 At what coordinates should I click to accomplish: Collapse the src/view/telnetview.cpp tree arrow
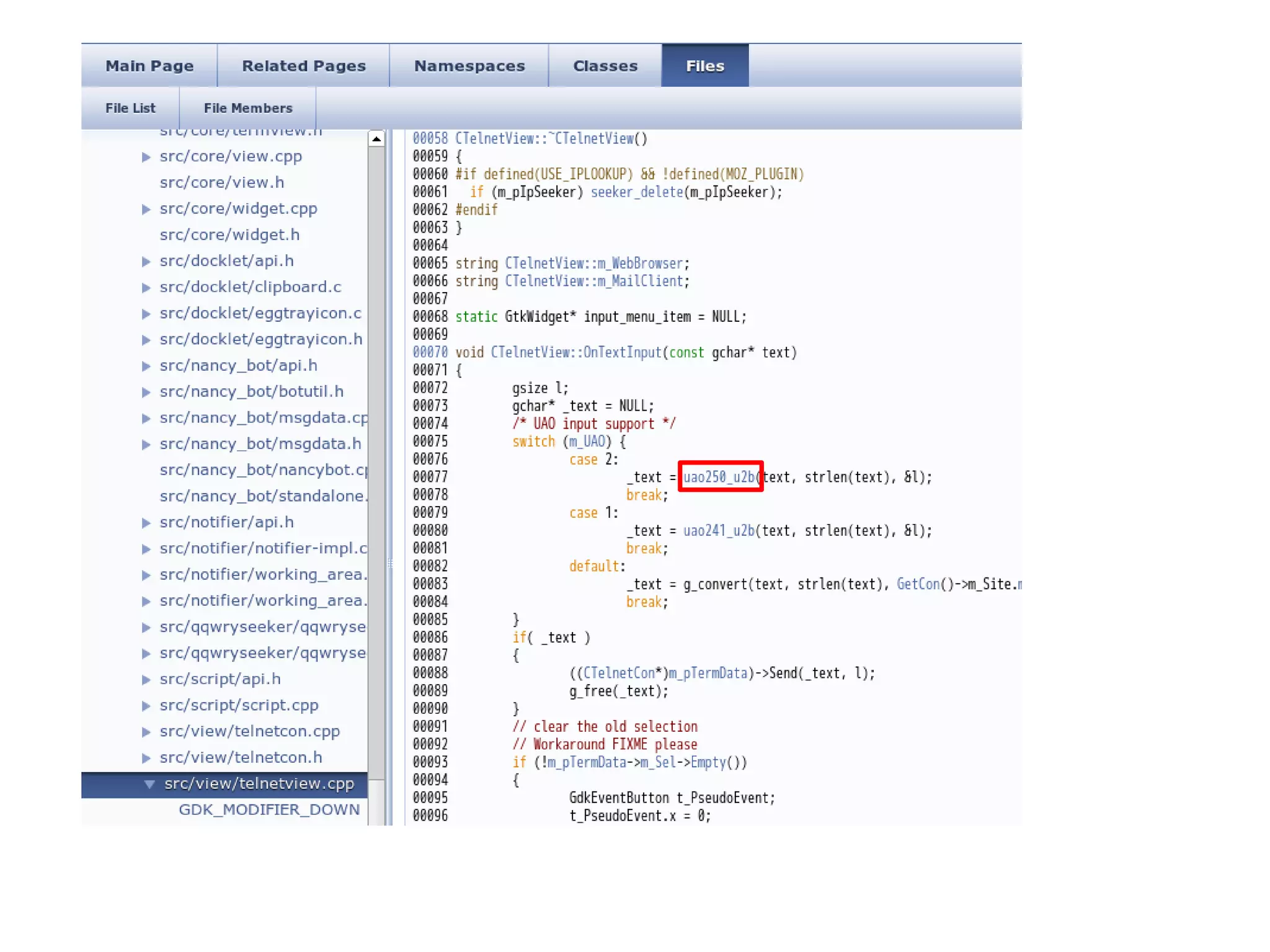coord(149,784)
